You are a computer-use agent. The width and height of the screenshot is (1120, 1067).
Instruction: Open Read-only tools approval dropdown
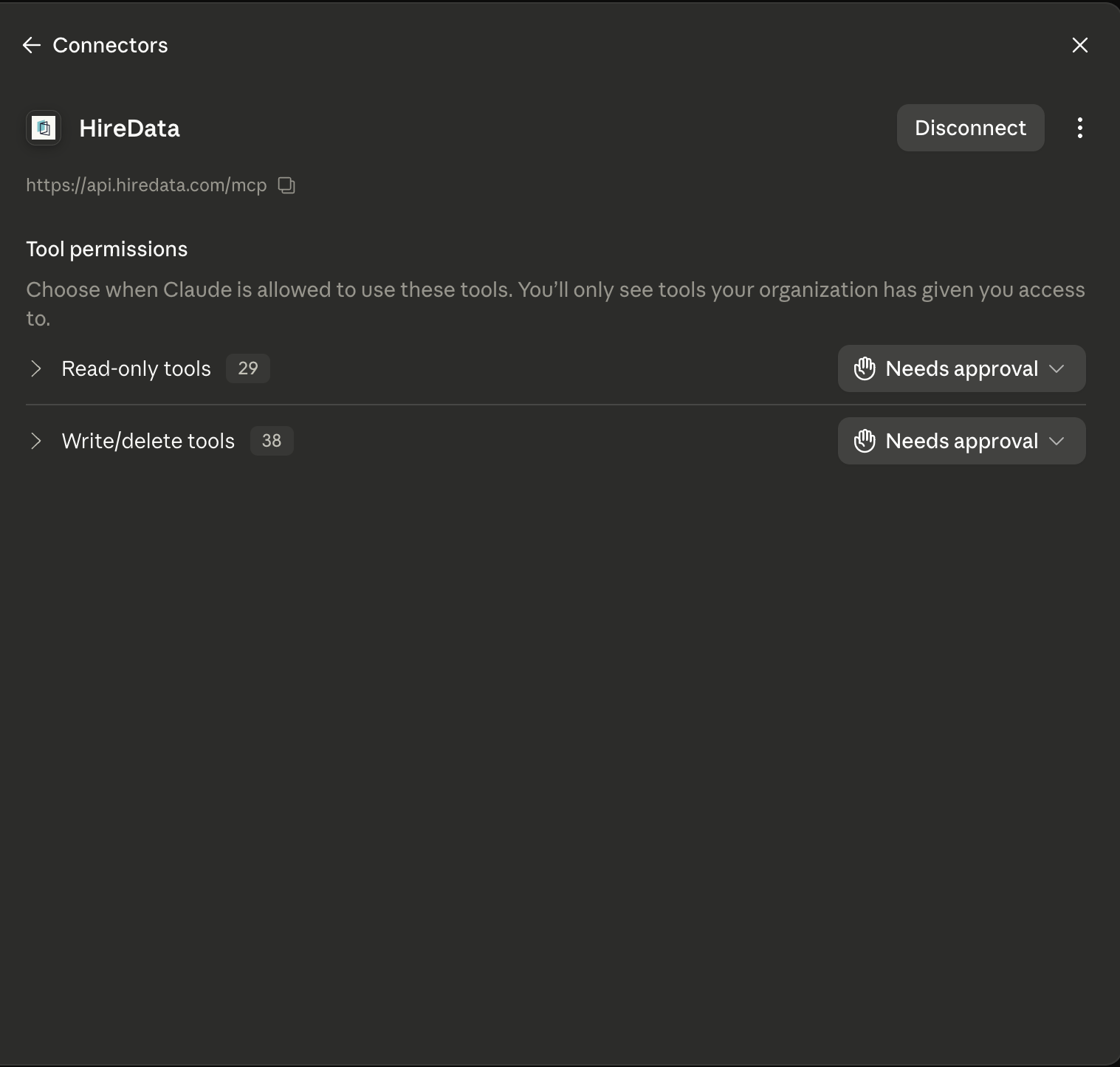pyautogui.click(x=961, y=368)
